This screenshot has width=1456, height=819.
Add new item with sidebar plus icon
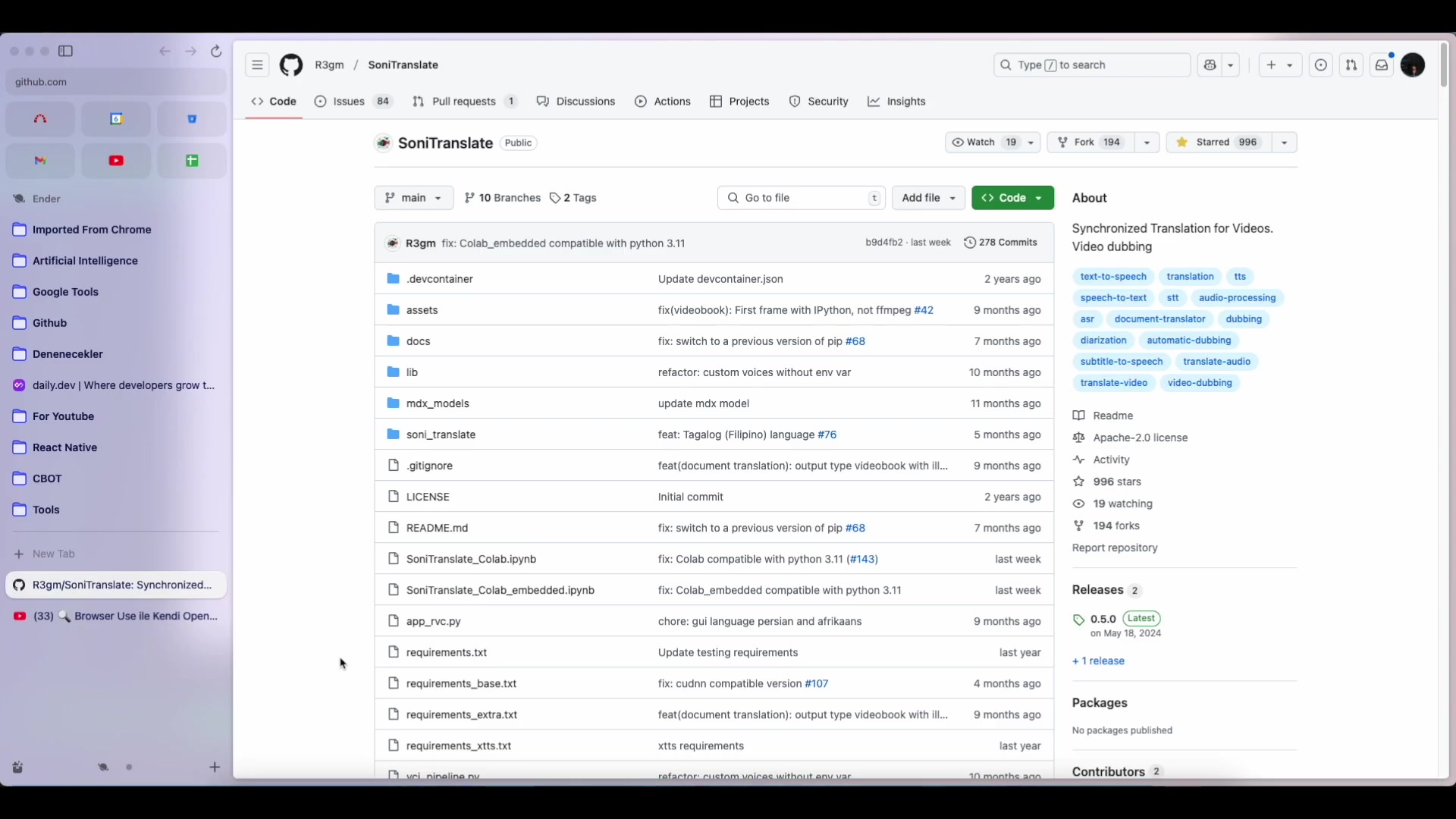pyautogui.click(x=215, y=767)
